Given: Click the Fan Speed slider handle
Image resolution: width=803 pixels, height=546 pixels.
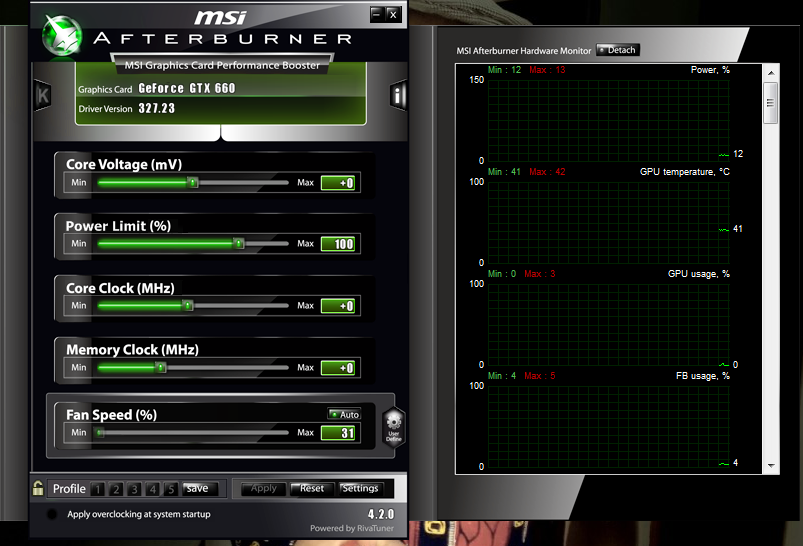Looking at the screenshot, I should click(x=100, y=433).
